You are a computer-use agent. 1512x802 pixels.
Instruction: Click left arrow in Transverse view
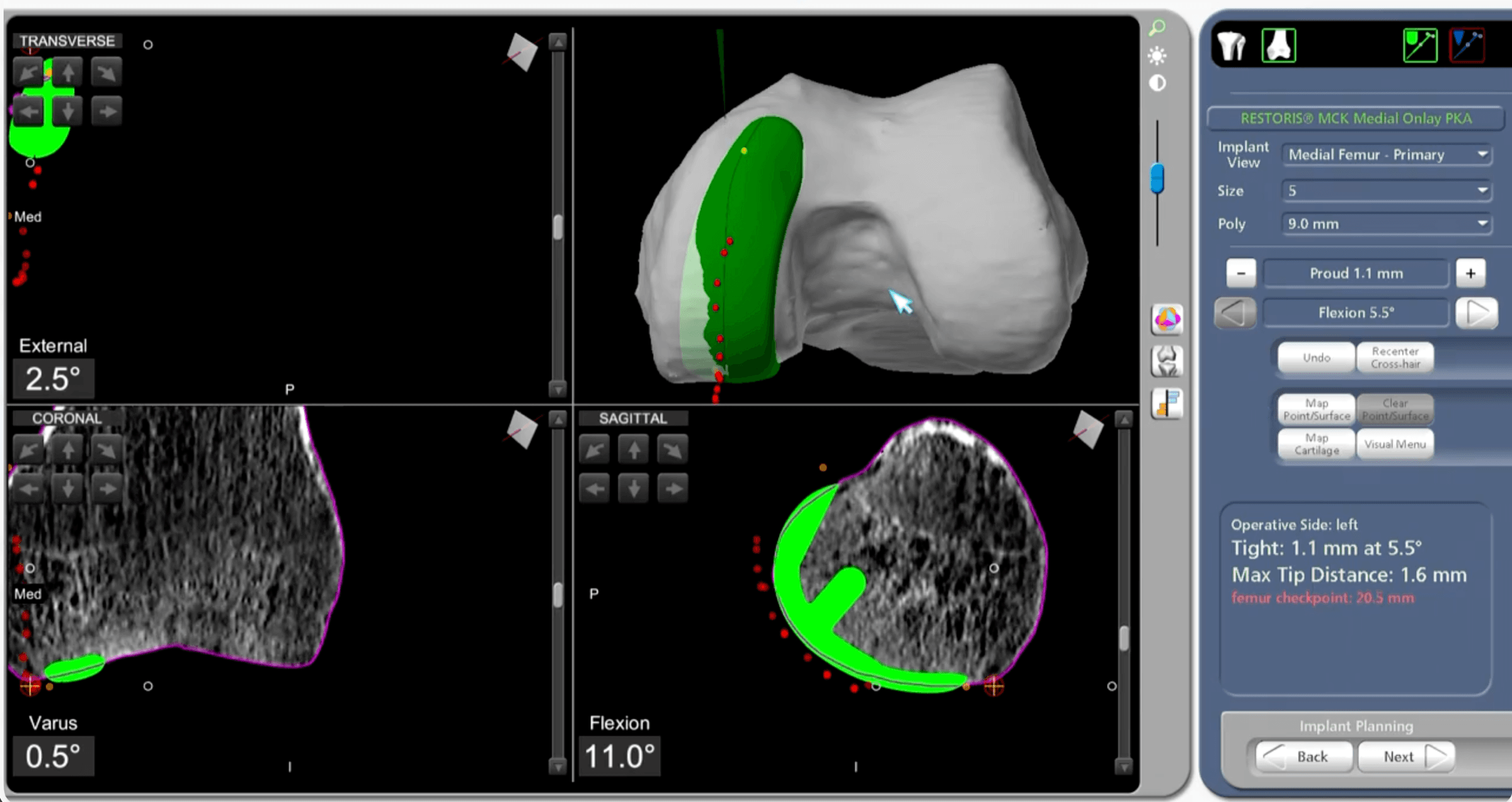28,112
